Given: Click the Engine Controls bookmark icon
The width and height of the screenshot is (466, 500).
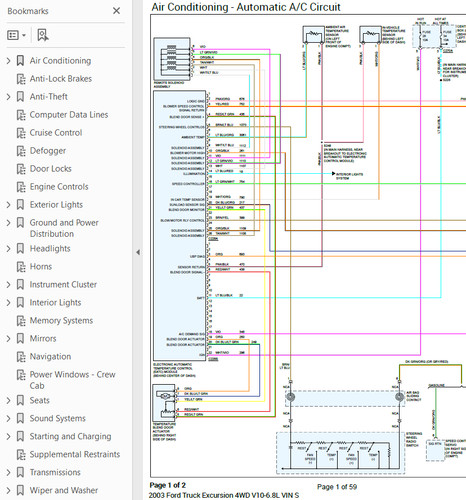Looking at the screenshot, I should [21, 187].
